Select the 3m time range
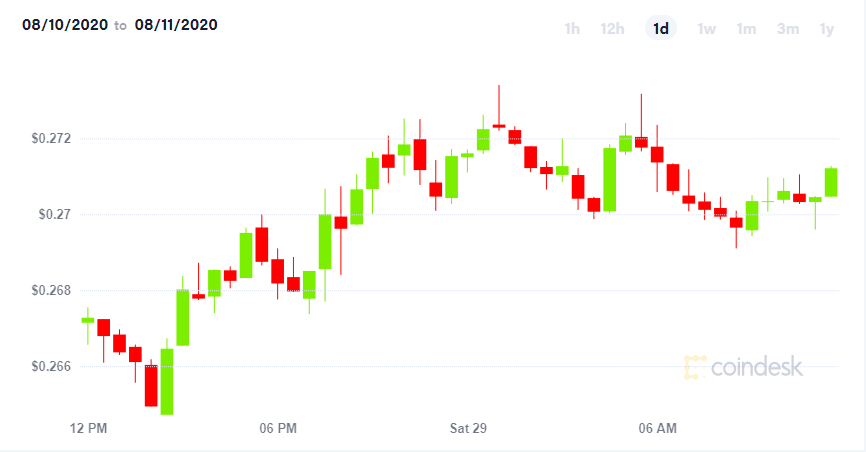 pos(788,29)
